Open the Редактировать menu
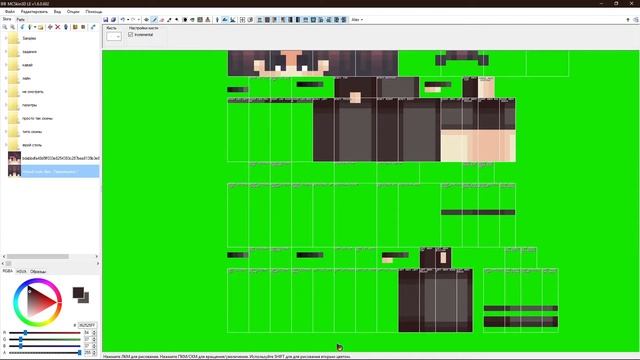Image resolution: width=640 pixels, height=360 pixels. coord(34,11)
